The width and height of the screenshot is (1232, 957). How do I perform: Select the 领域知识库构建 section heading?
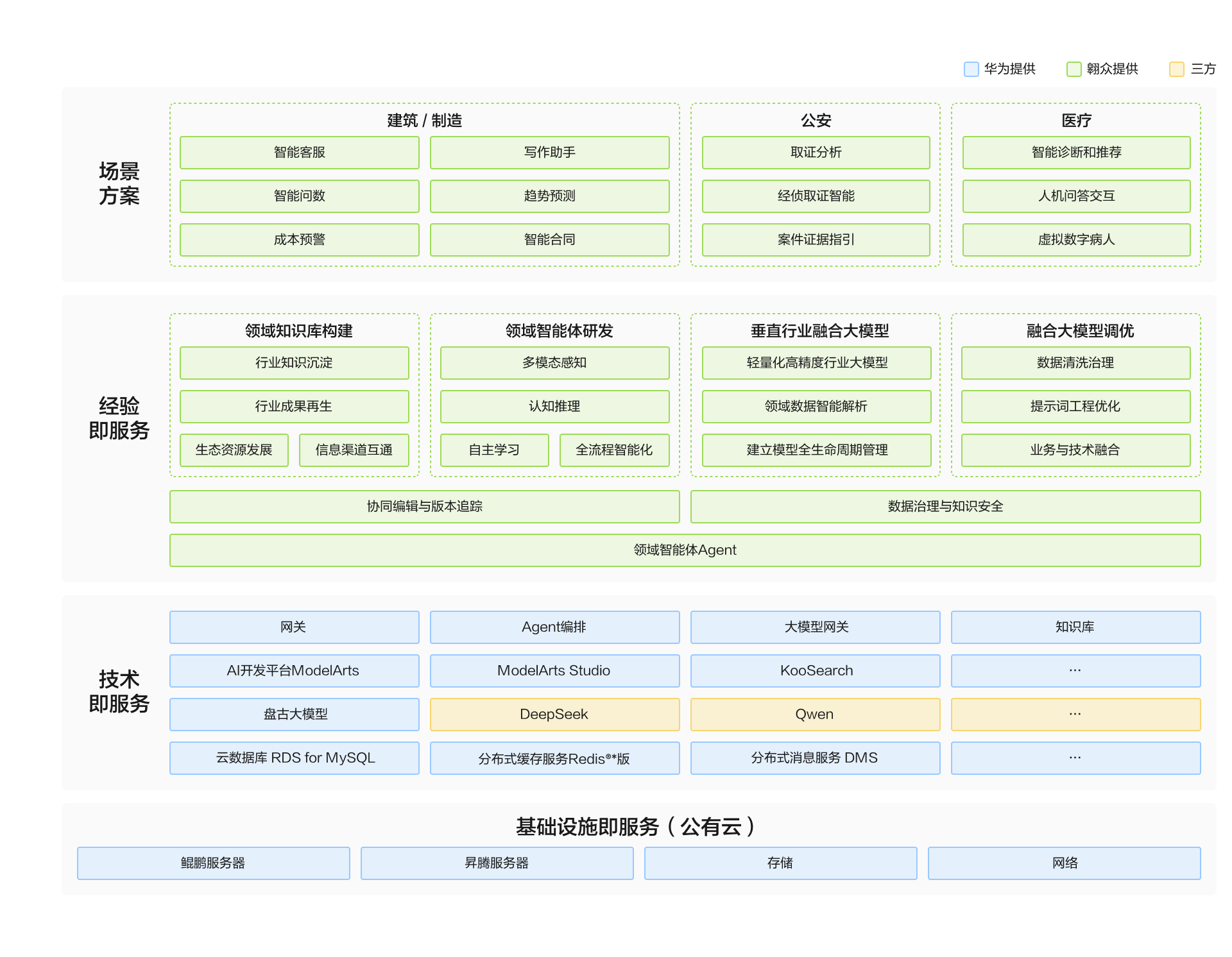pyautogui.click(x=298, y=331)
